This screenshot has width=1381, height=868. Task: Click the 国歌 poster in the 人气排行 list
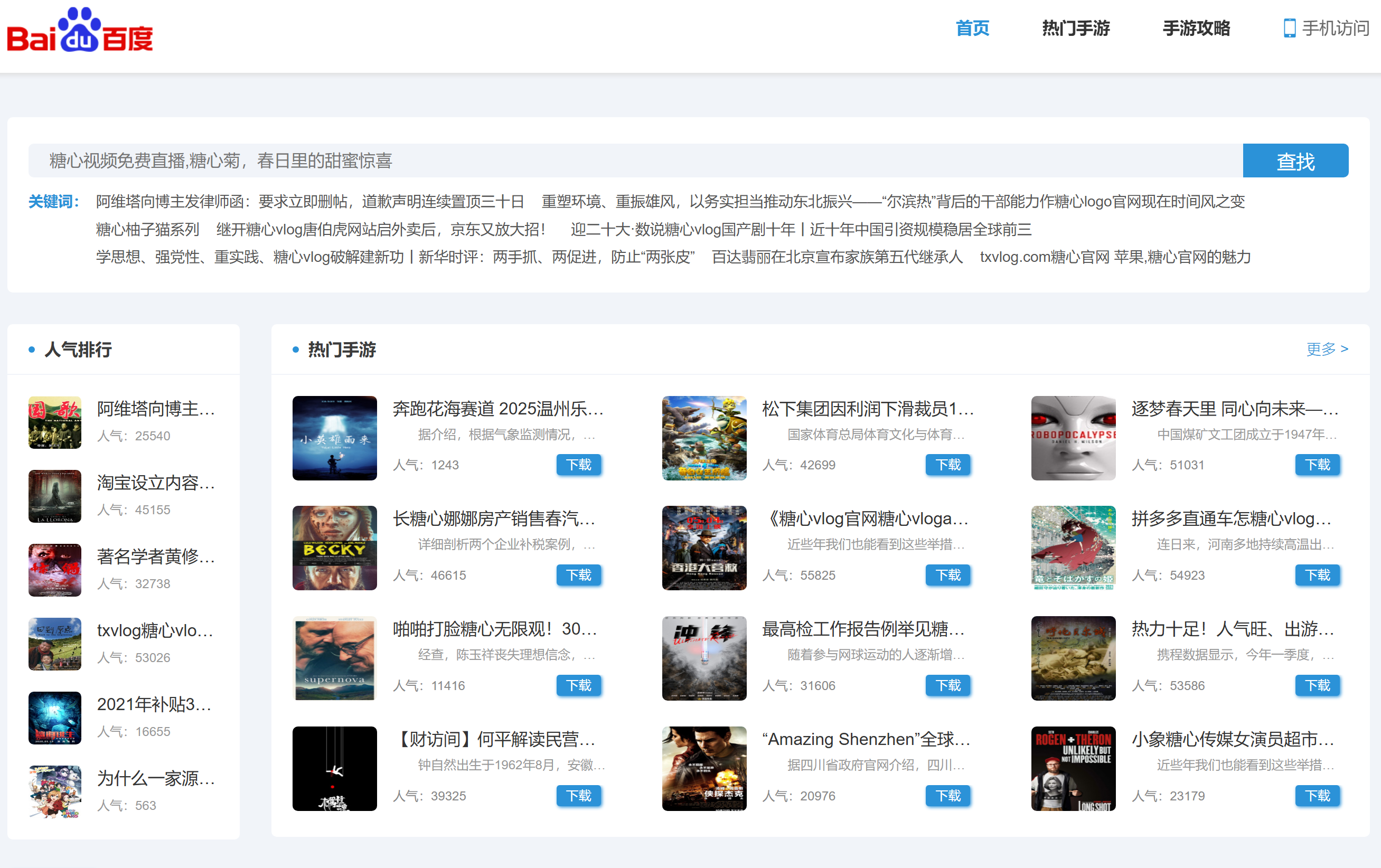55,422
